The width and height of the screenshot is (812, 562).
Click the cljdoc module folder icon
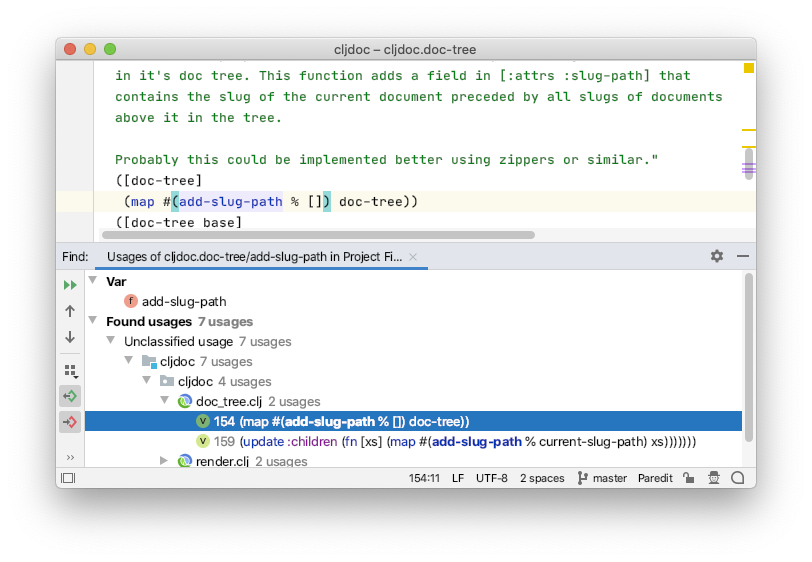click(x=149, y=361)
